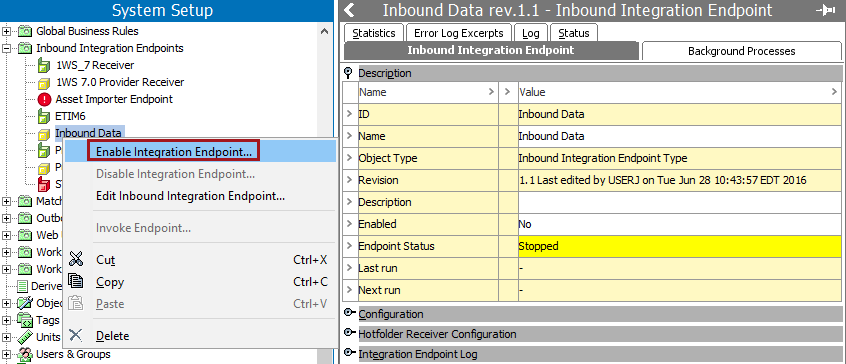Expand the Global Business Rules node

point(7,31)
